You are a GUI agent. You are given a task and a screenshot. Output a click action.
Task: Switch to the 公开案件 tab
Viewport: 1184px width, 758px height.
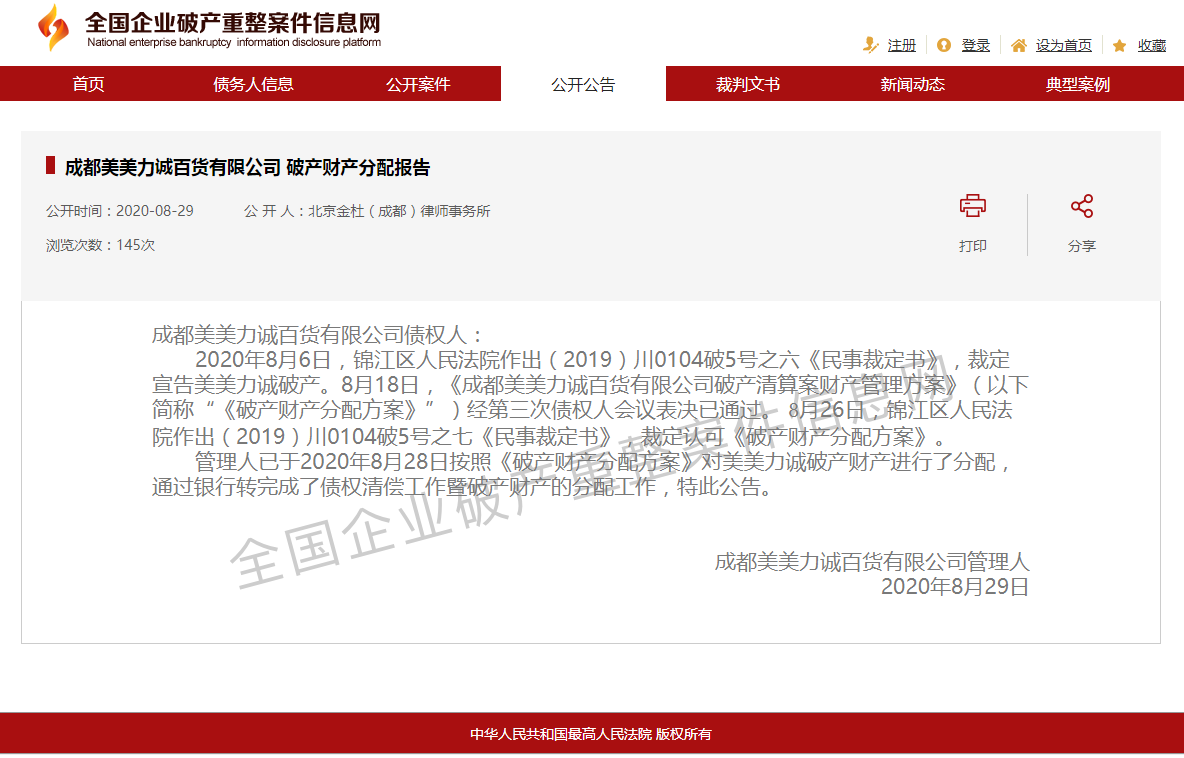pos(418,84)
